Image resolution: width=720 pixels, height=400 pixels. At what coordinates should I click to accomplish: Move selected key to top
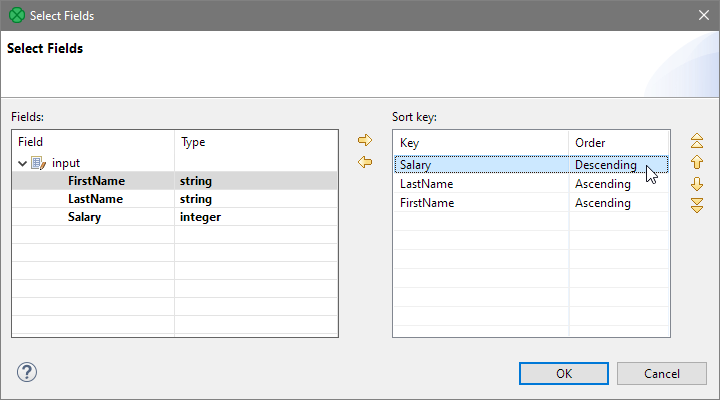tap(697, 141)
